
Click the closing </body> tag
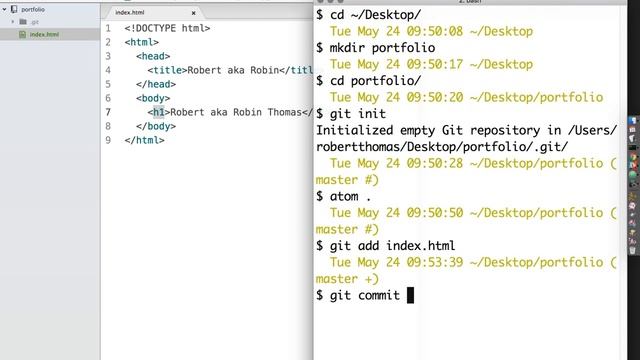[x=156, y=127]
